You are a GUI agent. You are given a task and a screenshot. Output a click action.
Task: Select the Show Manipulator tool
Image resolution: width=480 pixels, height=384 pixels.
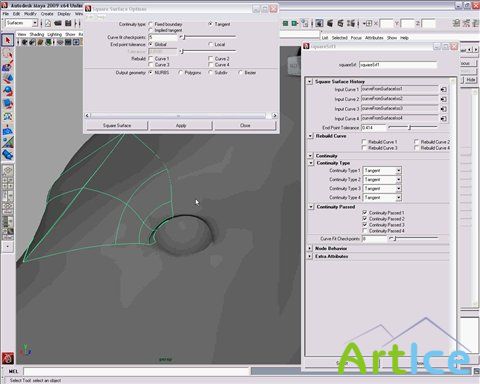click(x=8, y=142)
